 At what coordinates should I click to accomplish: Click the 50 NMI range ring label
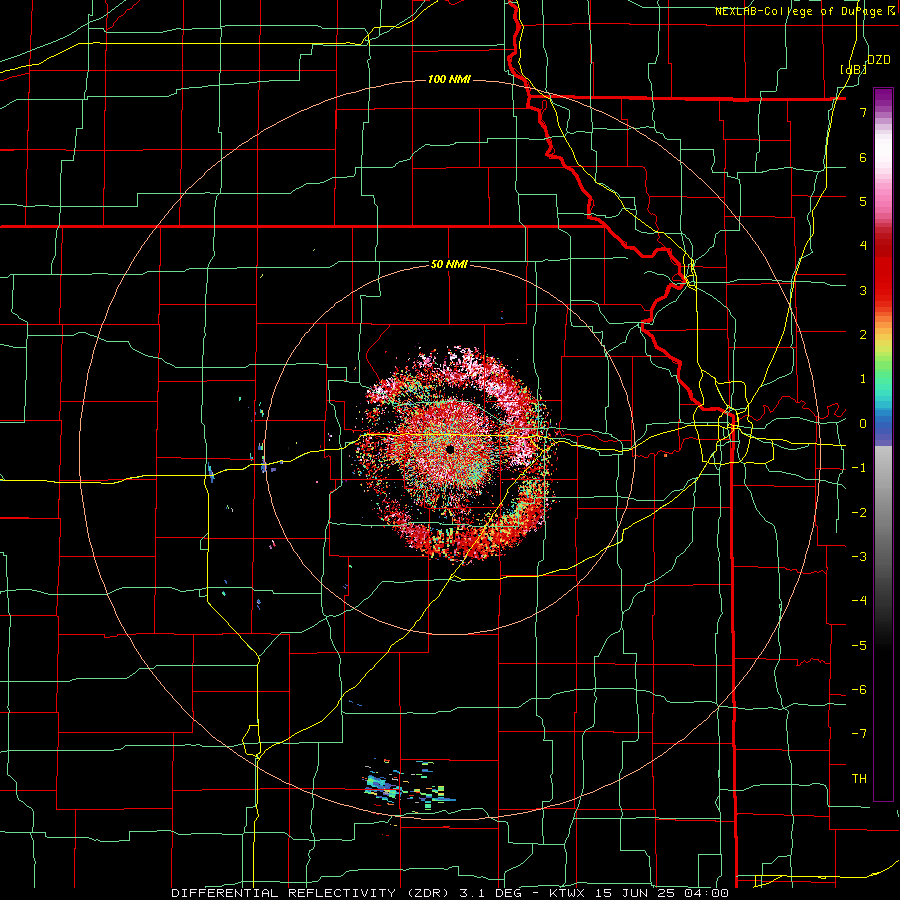(449, 265)
